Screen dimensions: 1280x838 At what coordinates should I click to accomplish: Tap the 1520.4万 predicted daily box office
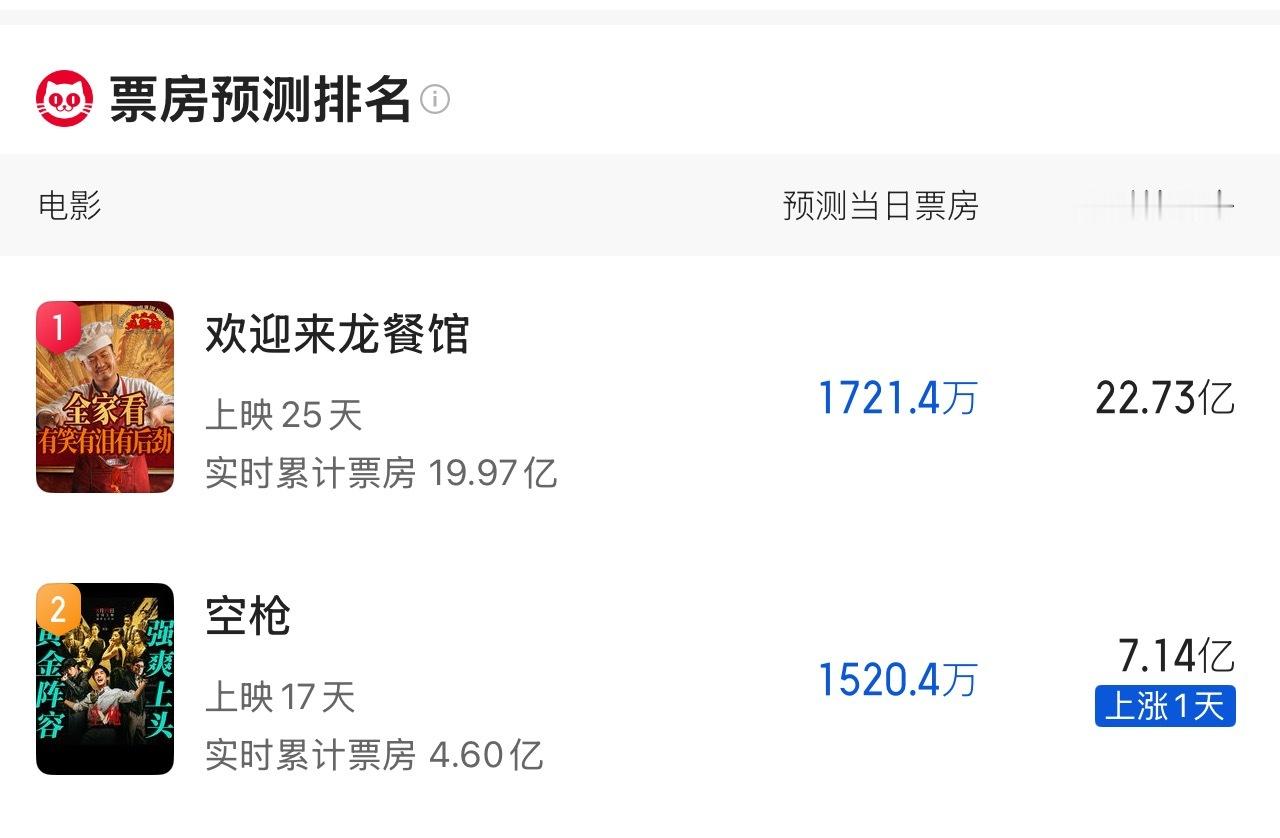click(x=897, y=681)
